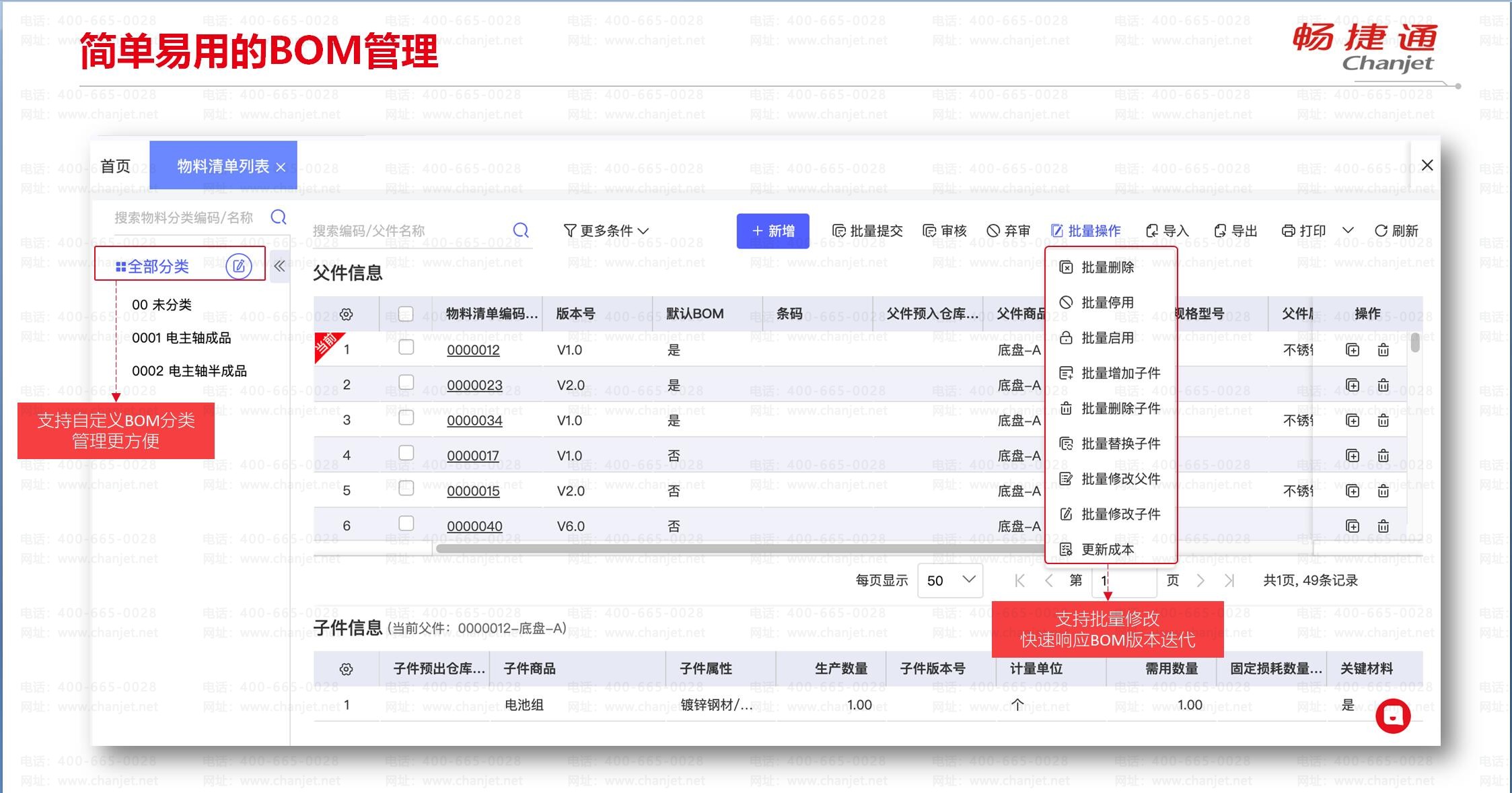
Task: Click the 刷新 refresh icon
Action: 1381,231
